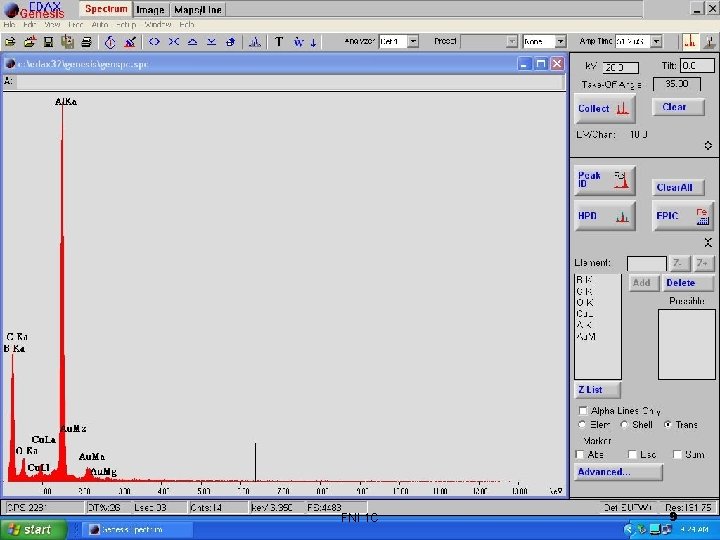Viewport: 720px width, 540px height.
Task: Click the ClearAll button
Action: click(678, 187)
